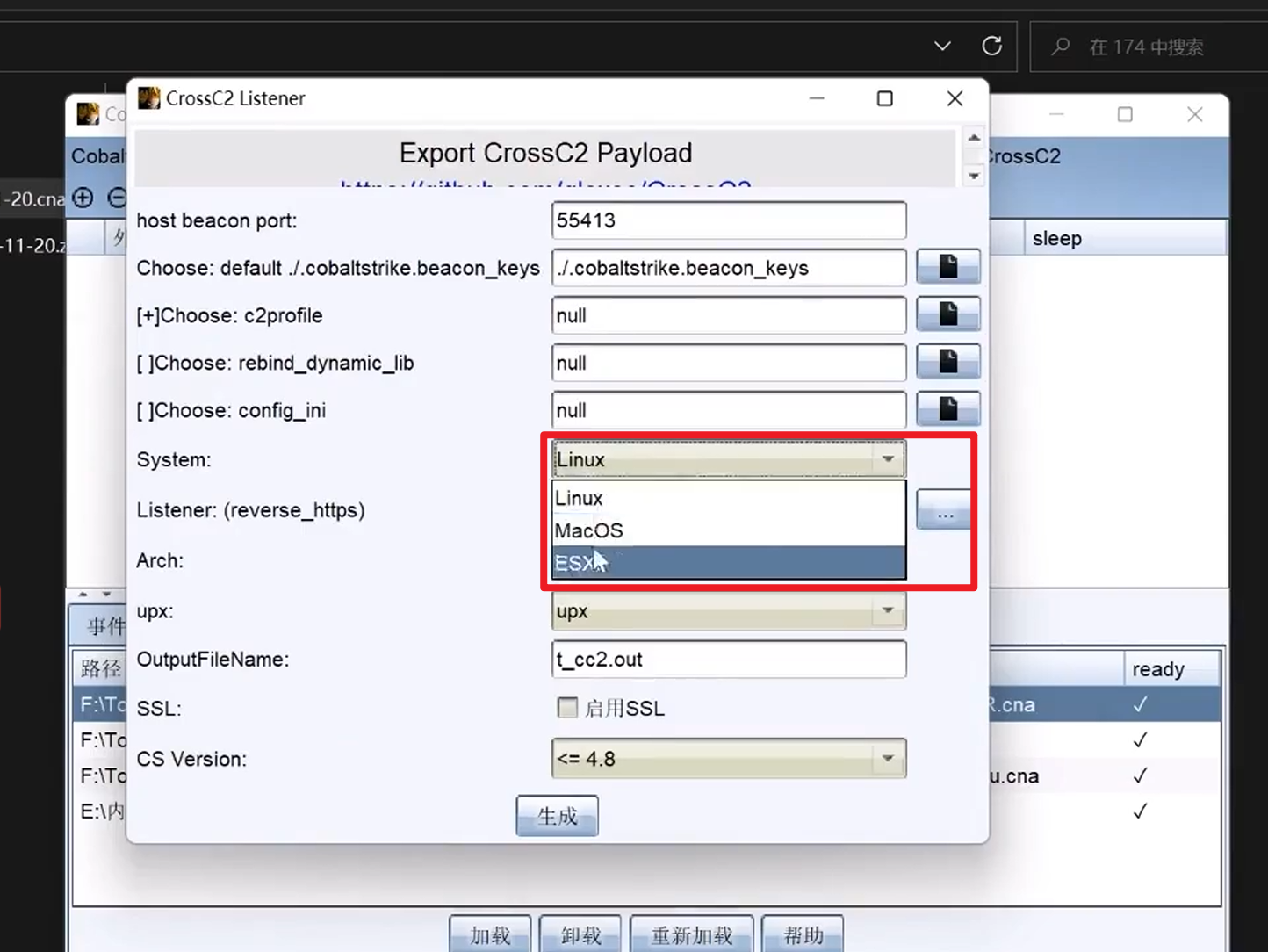
Task: Click the listener chooser ellipsis button
Action: 944,510
